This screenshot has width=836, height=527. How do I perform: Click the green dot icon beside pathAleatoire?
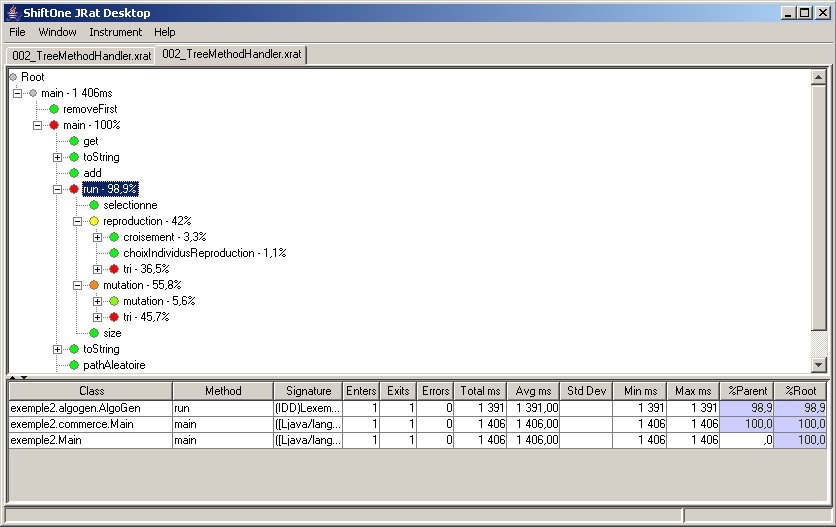pyautogui.click(x=74, y=365)
